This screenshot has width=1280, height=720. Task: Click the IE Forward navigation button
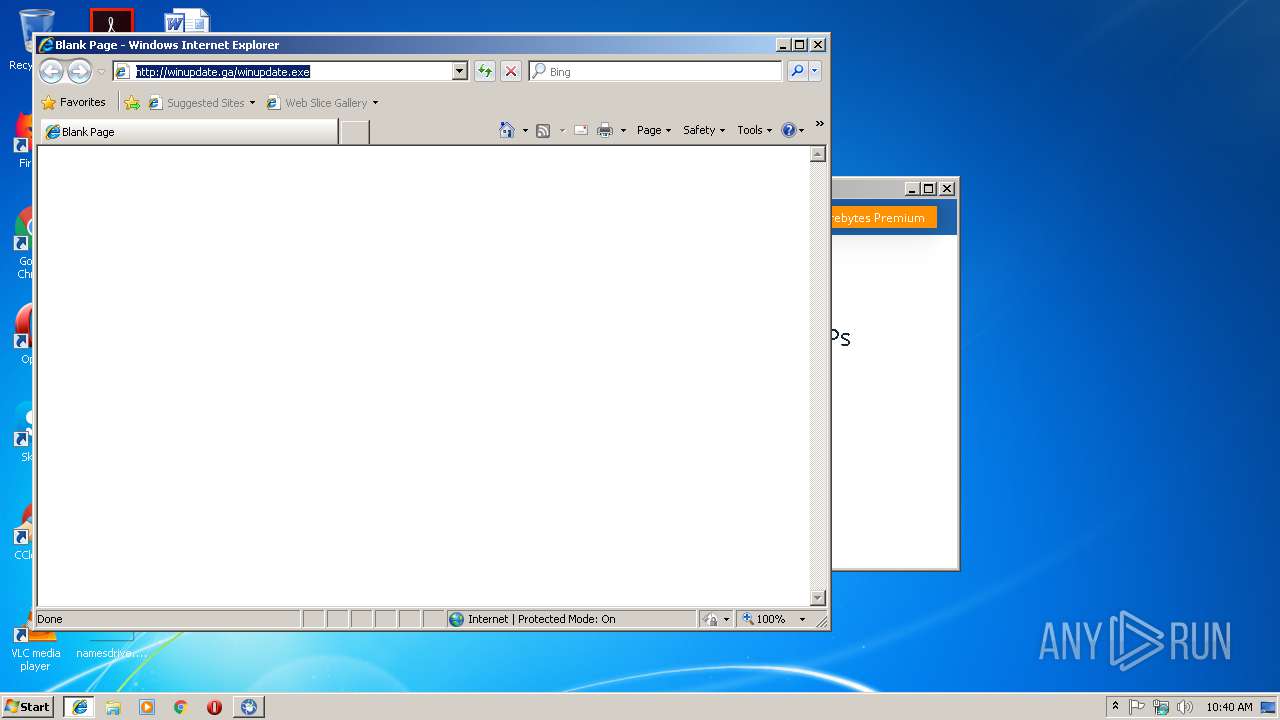click(x=79, y=71)
